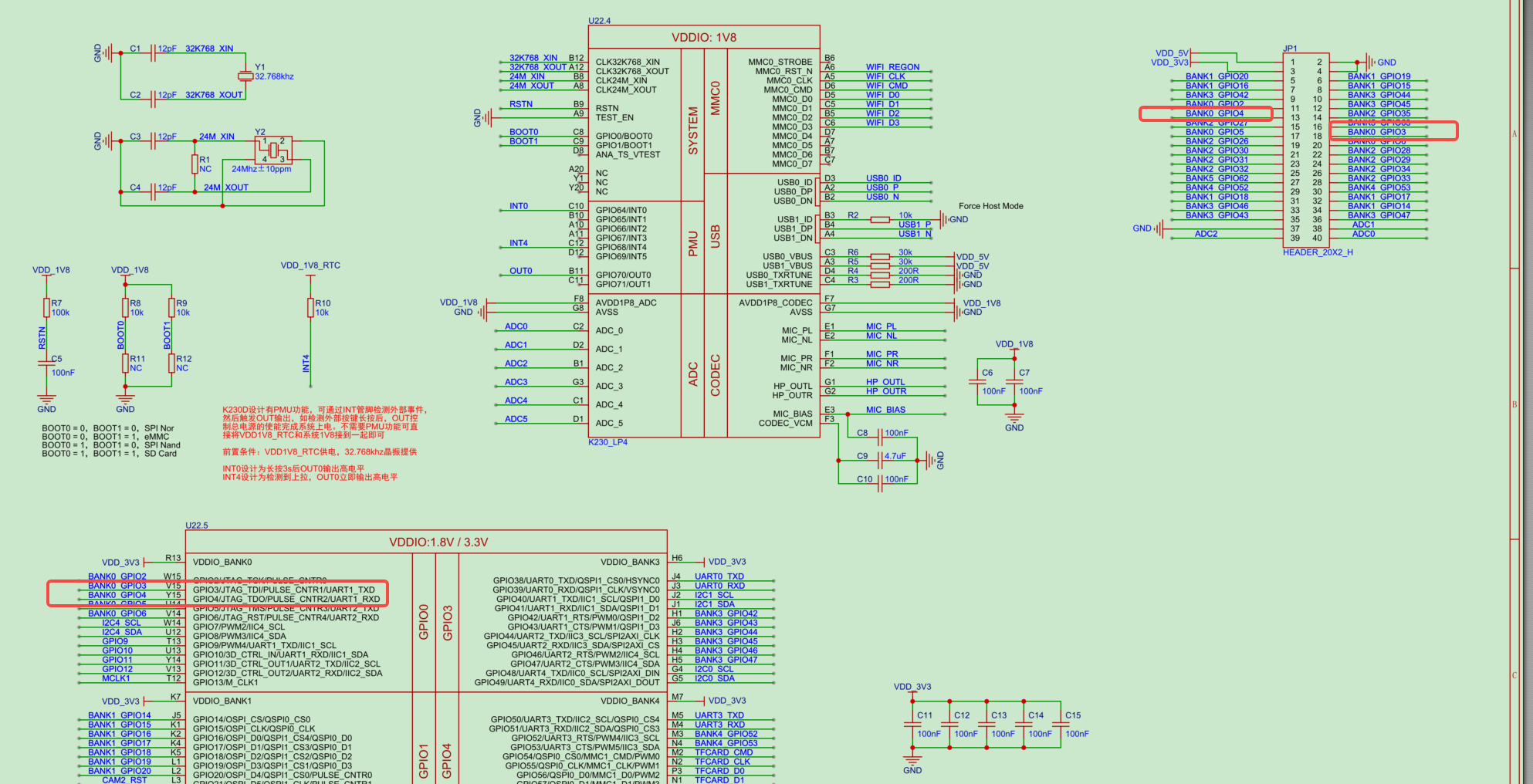Select the C1 12pF capacitor symbol
Screen dimensions: 1533x784
pos(152,53)
